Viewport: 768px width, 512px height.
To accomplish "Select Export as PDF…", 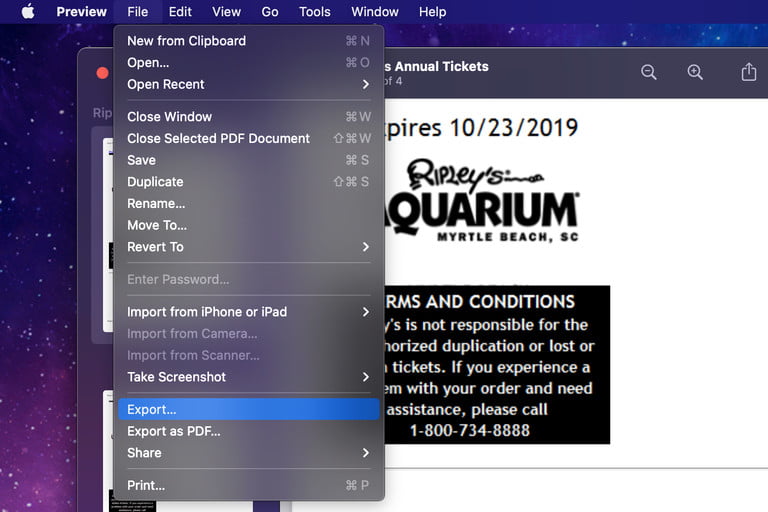I will pos(248,431).
